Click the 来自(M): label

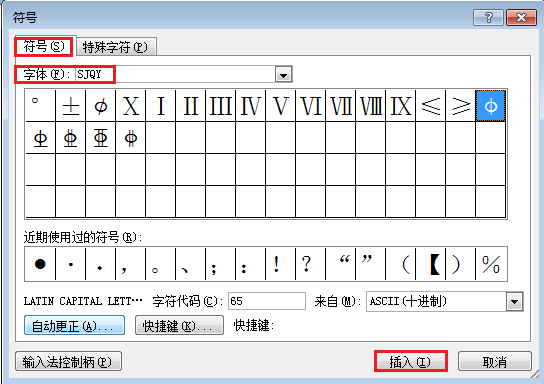[x=338, y=301]
